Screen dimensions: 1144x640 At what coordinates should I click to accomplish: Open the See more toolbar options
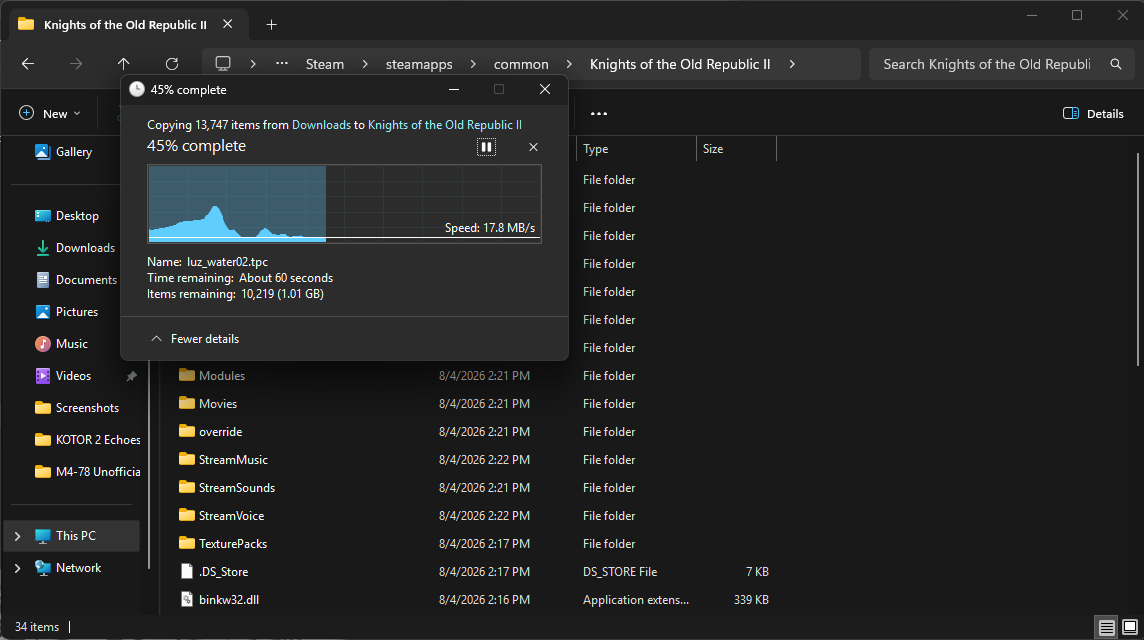pyautogui.click(x=599, y=113)
